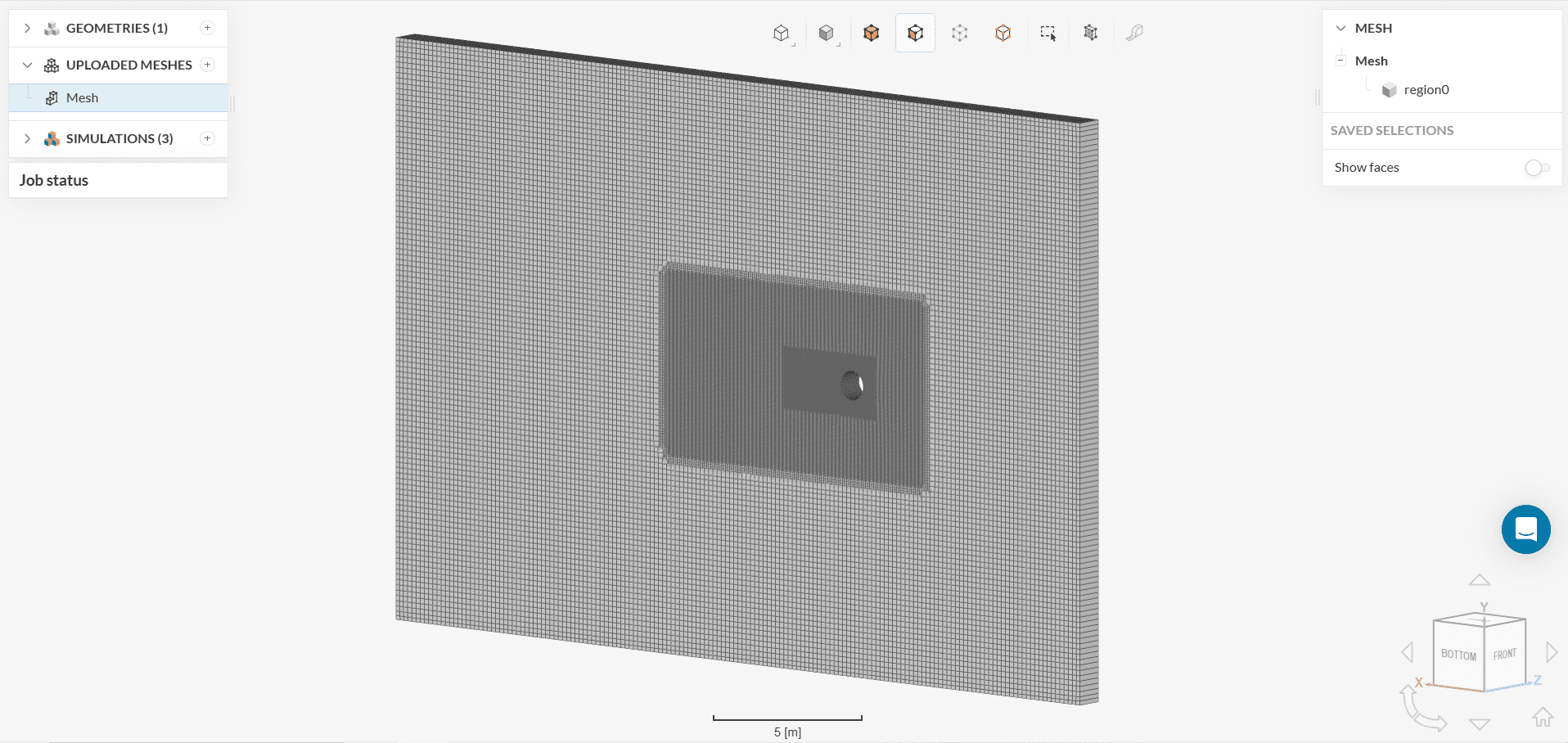
Task: Collapse the UPLOADED MESHES section
Action: point(27,65)
